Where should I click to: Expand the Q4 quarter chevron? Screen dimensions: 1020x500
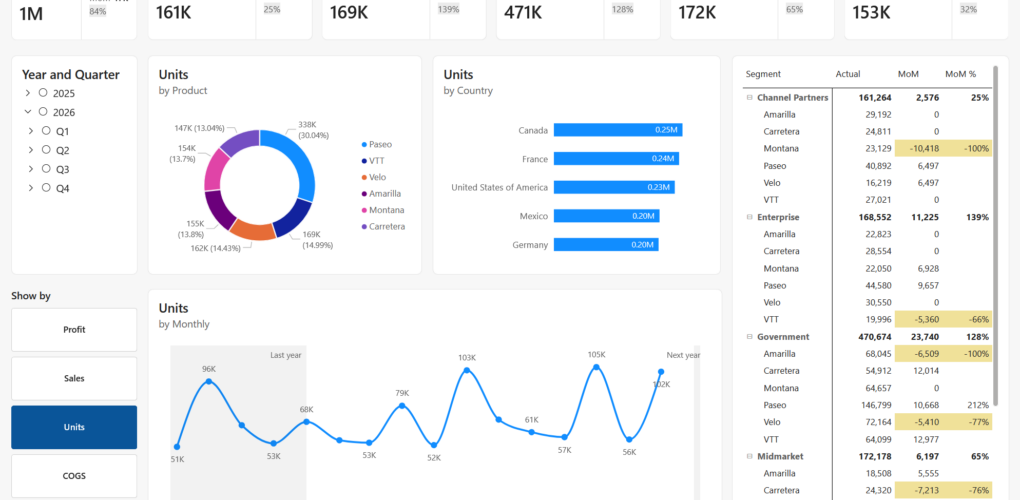[32, 188]
